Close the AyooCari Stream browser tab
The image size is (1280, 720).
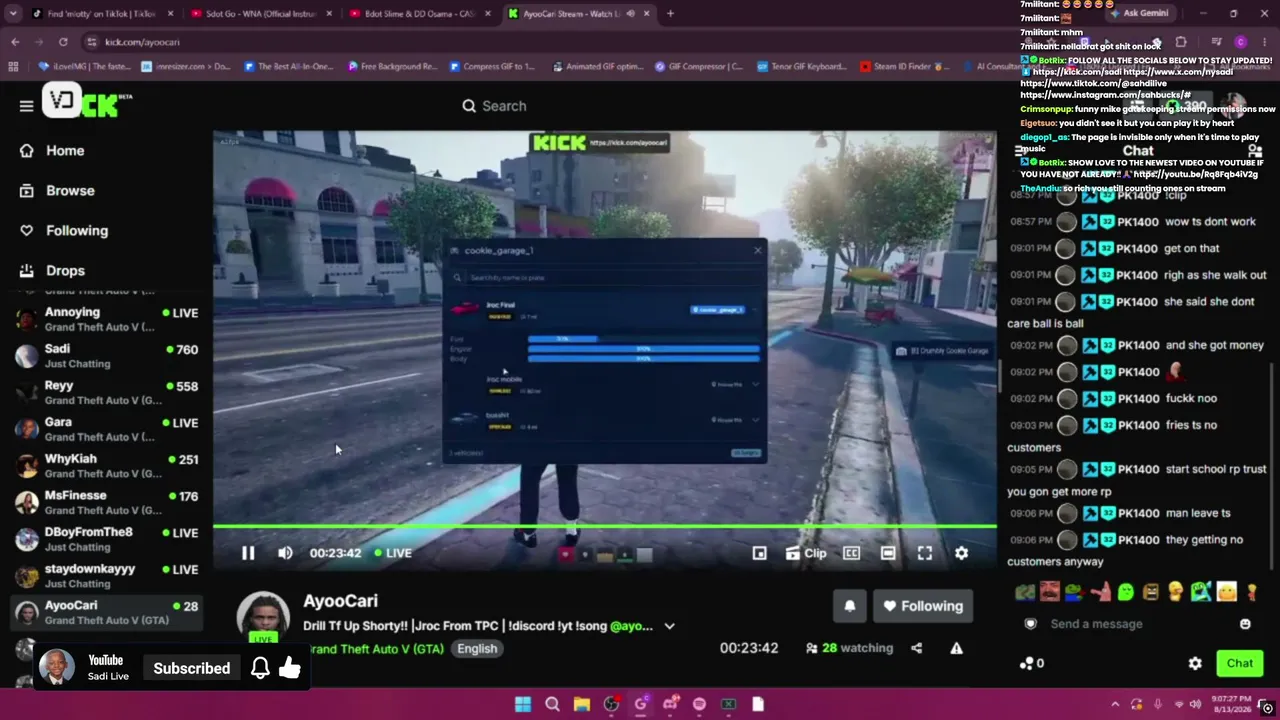647,14
